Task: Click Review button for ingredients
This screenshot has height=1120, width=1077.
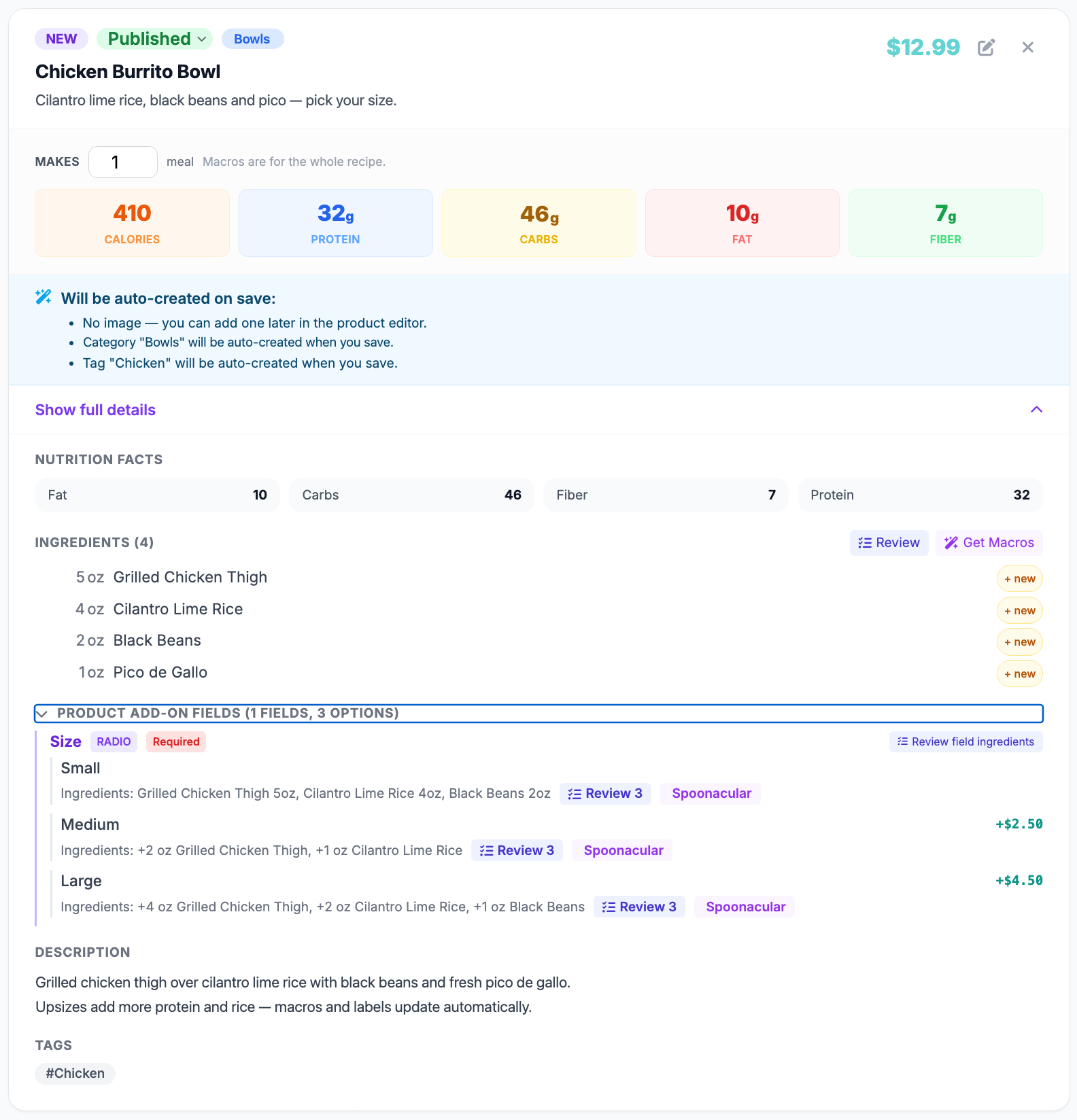Action: tap(889, 542)
